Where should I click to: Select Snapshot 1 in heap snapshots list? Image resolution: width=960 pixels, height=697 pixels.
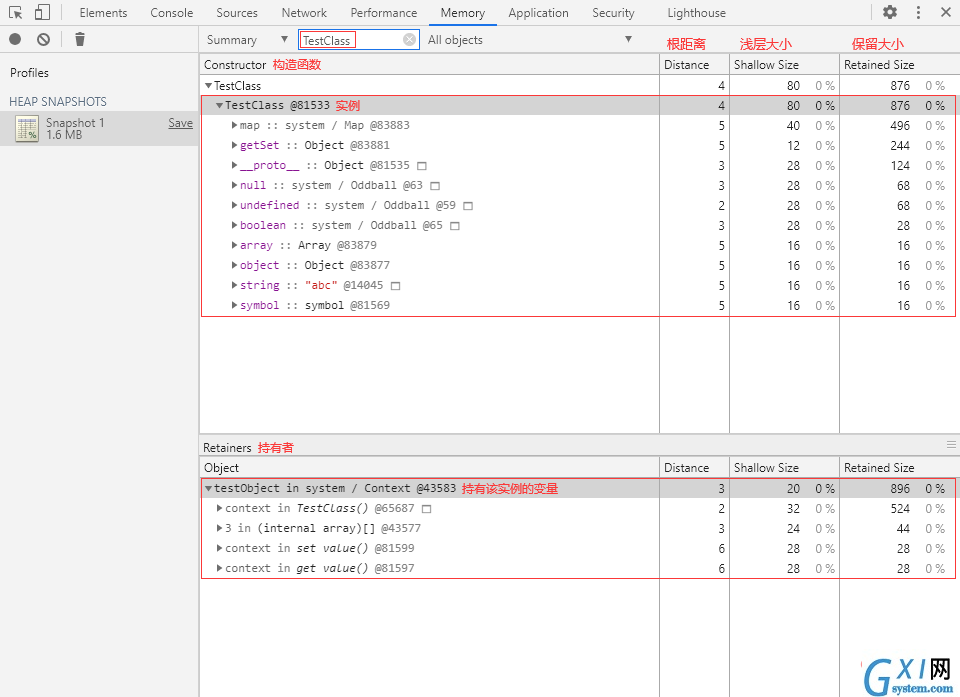[x=99, y=129]
